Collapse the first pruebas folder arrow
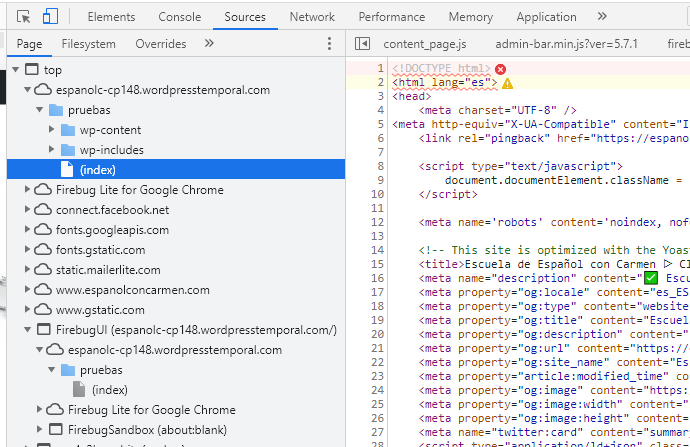The image size is (690, 447). click(x=40, y=110)
